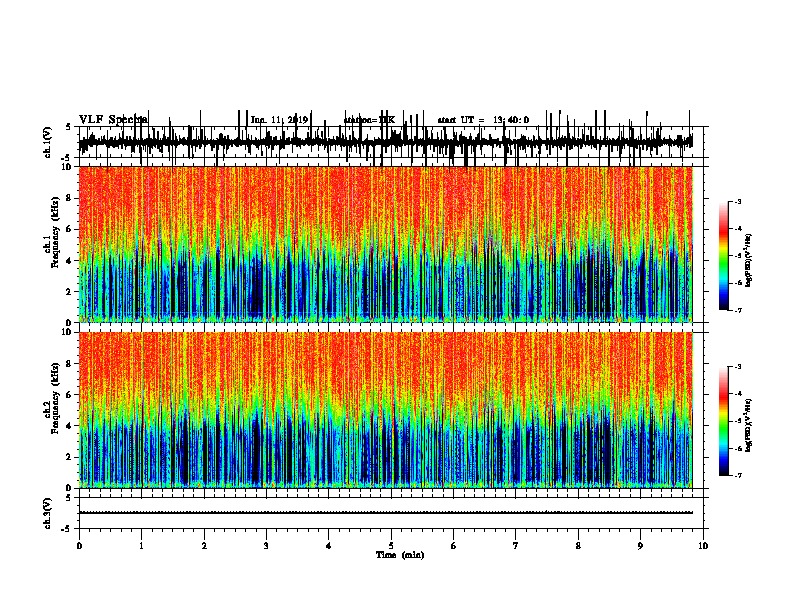This screenshot has width=792, height=612.
Task: Click the "-4" label on ch.2 color bar
Action: point(738,394)
